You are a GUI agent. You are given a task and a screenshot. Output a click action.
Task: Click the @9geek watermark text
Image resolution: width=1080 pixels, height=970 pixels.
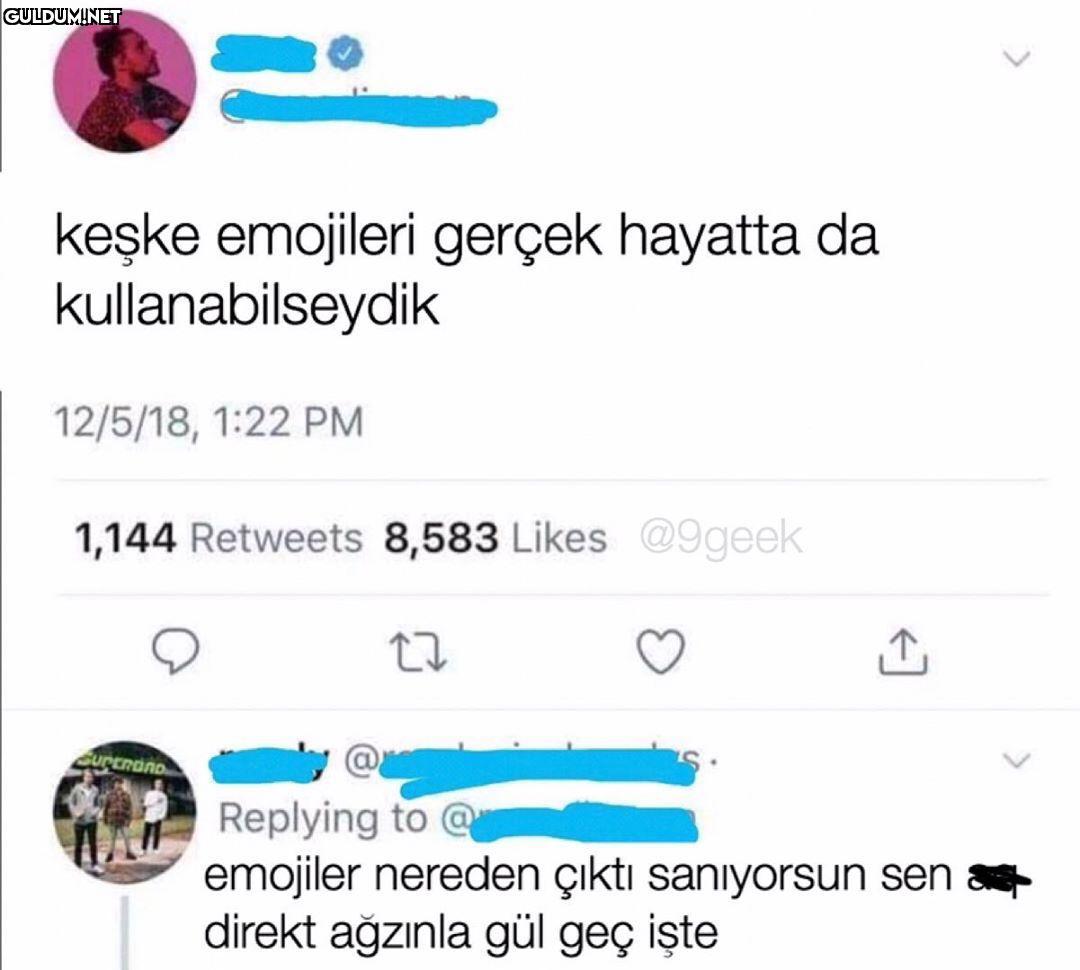coord(721,538)
